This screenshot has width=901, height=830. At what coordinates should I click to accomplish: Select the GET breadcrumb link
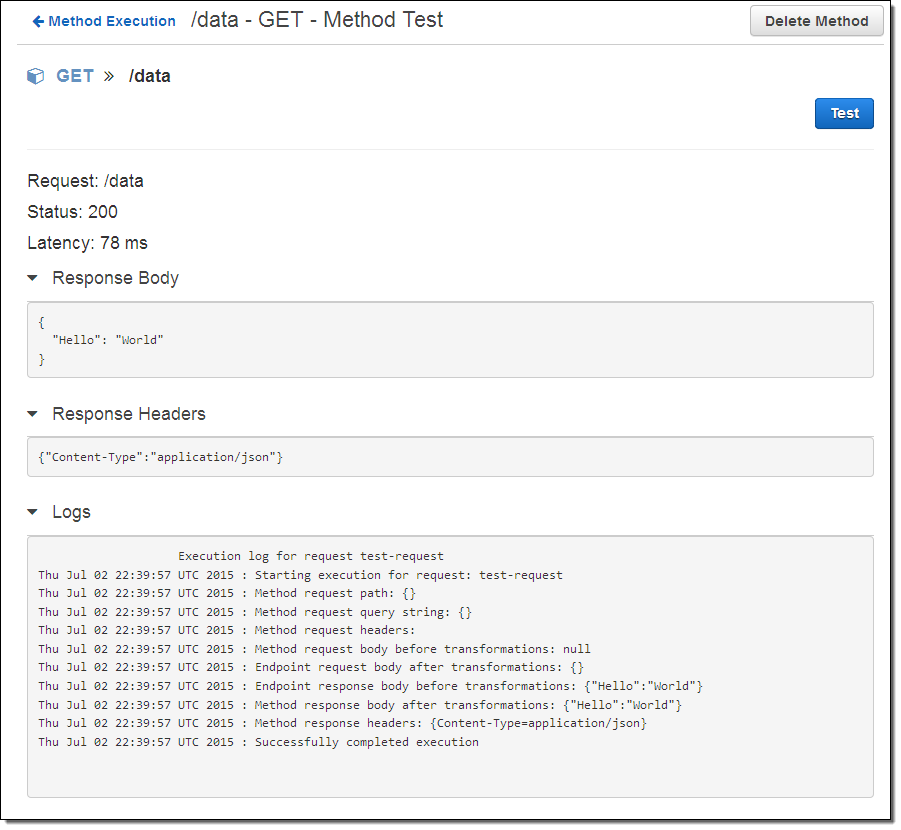(x=75, y=76)
